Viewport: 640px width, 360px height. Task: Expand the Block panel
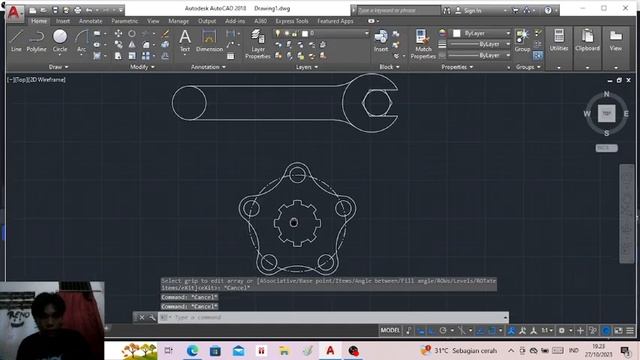coord(389,67)
